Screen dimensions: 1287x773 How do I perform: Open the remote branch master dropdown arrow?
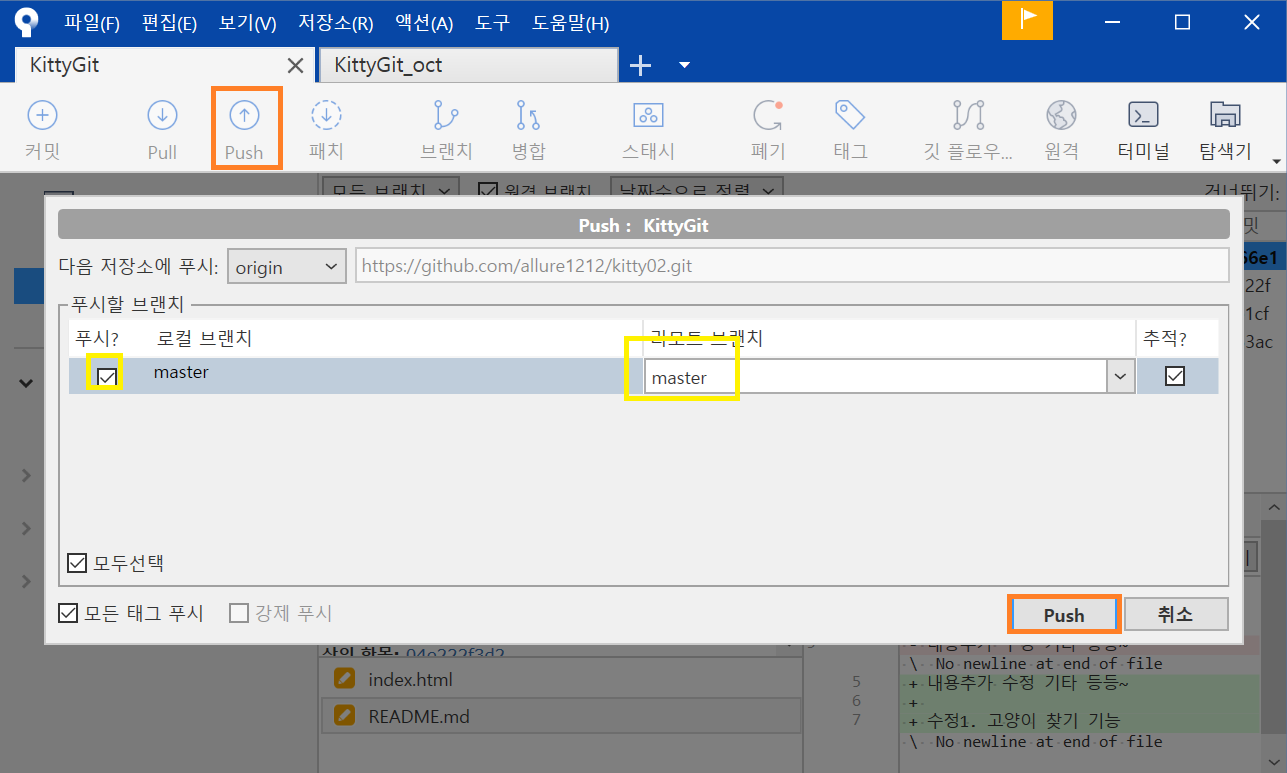(x=1120, y=377)
